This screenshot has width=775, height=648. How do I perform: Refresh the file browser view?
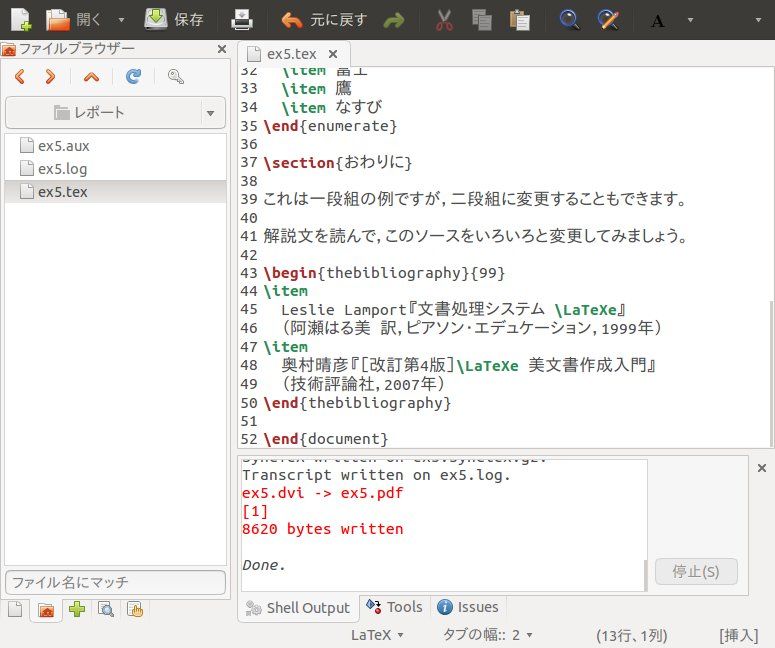133,76
